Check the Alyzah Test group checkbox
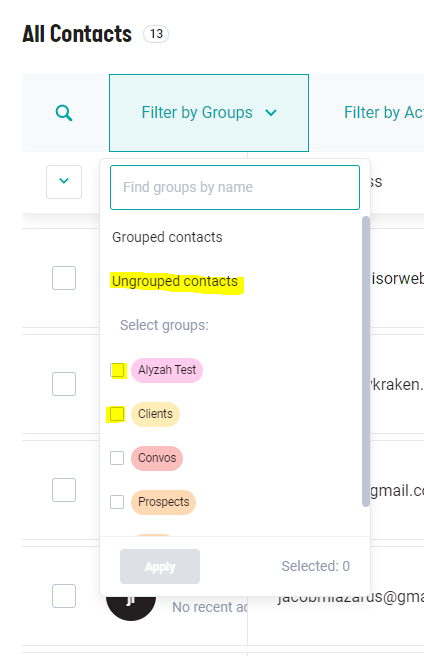This screenshot has height=656, width=424. (x=117, y=370)
